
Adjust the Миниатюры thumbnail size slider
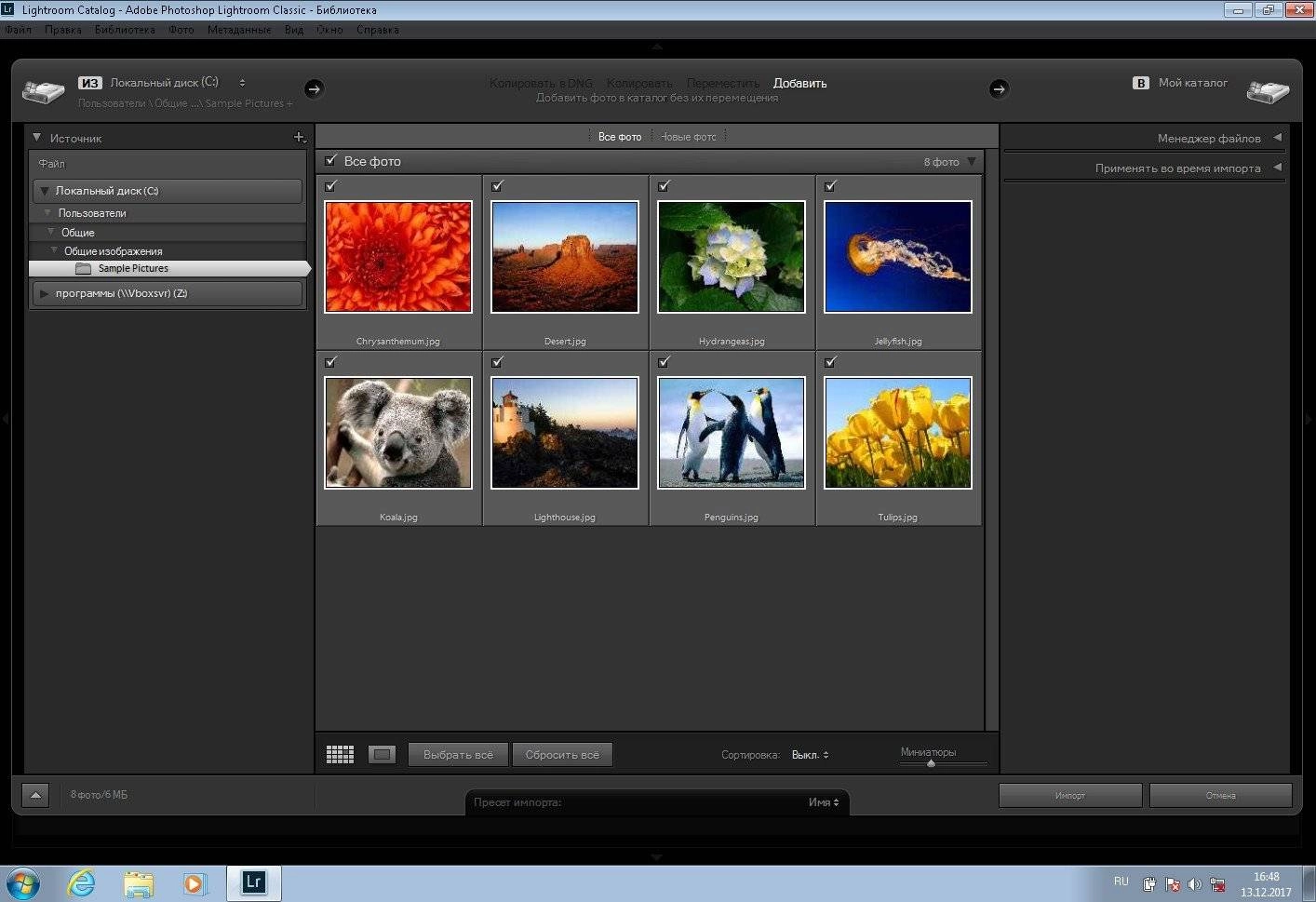click(x=931, y=763)
